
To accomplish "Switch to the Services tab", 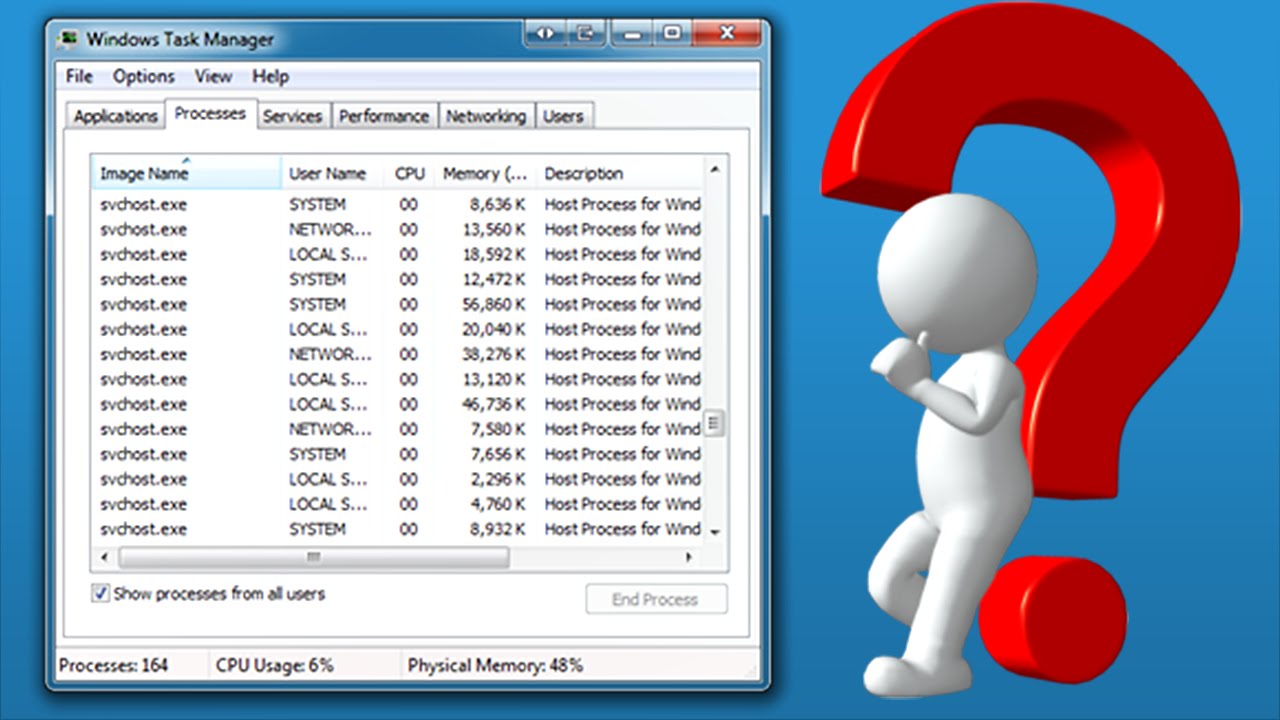I will [x=292, y=116].
